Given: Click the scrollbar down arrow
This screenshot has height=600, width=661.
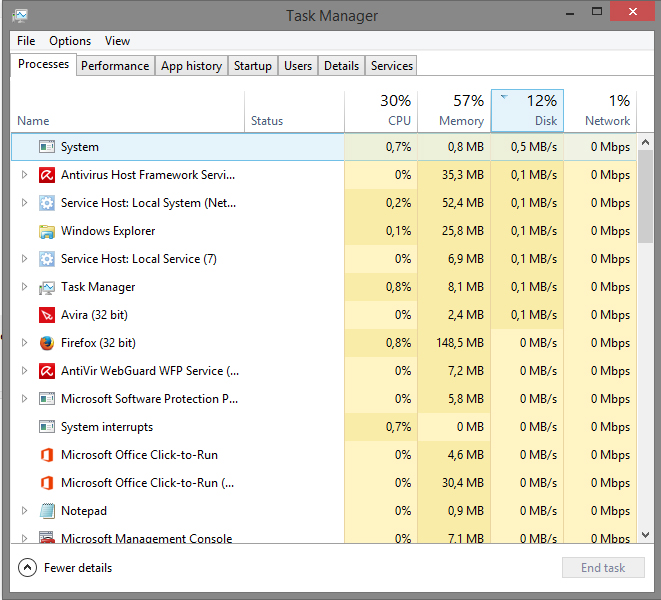Looking at the screenshot, I should tap(645, 535).
